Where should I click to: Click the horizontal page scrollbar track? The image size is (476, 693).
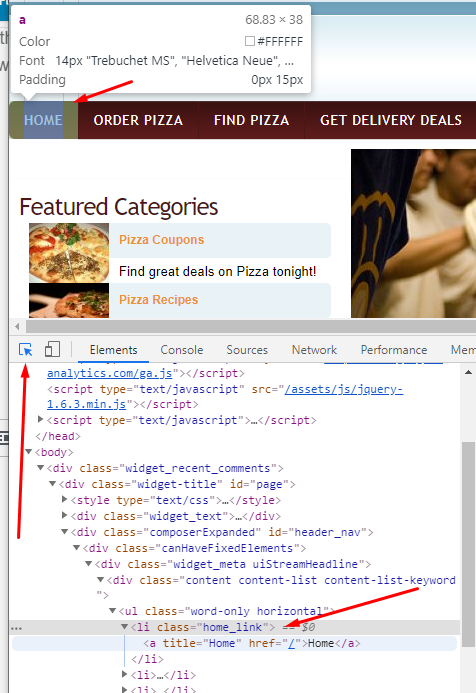click(x=251, y=327)
